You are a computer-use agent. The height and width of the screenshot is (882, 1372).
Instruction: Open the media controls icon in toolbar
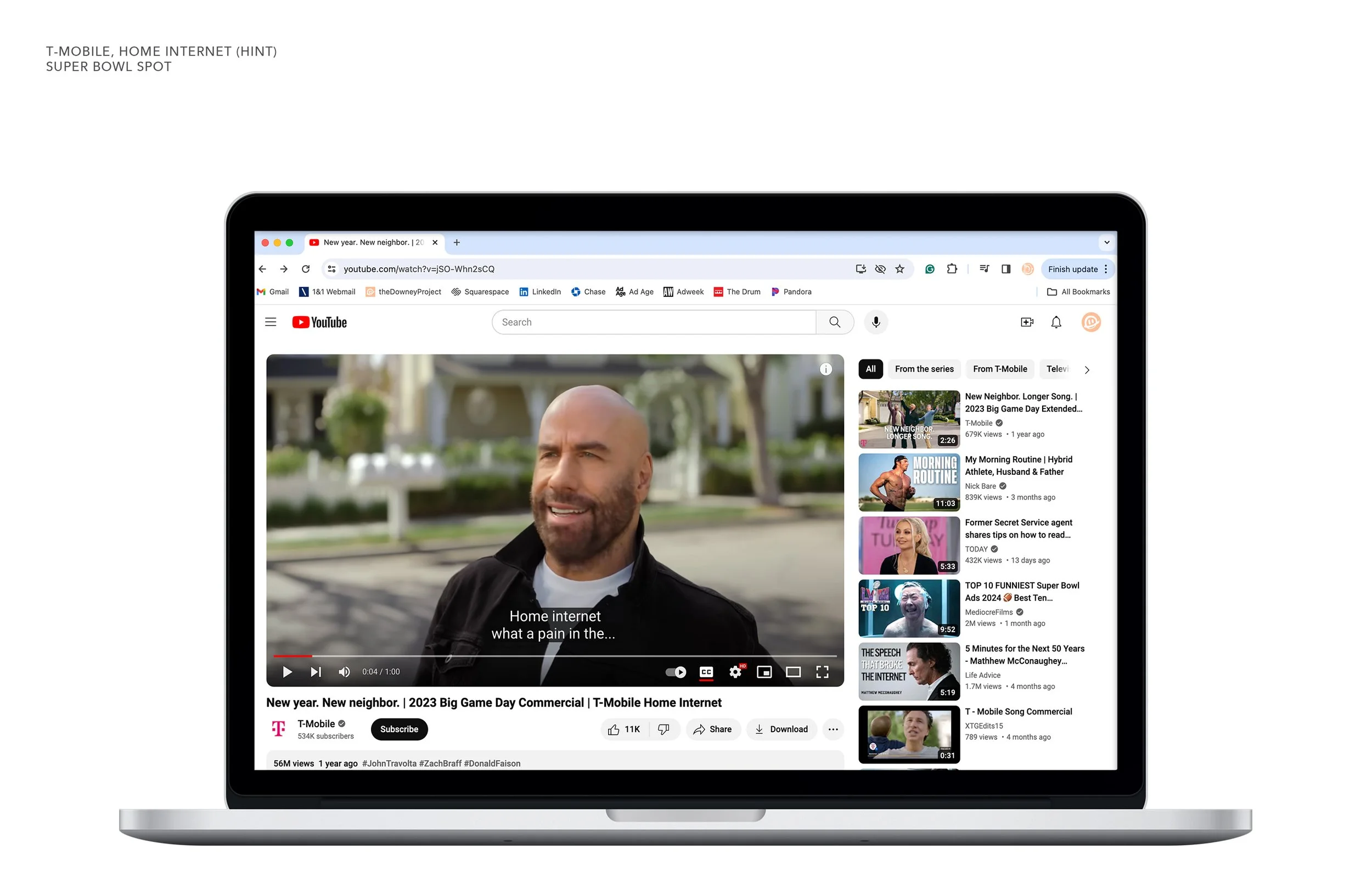[984, 269]
